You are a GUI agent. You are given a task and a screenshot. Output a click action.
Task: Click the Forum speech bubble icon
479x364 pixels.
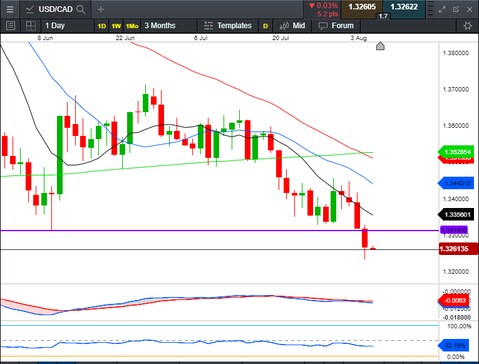[323, 26]
